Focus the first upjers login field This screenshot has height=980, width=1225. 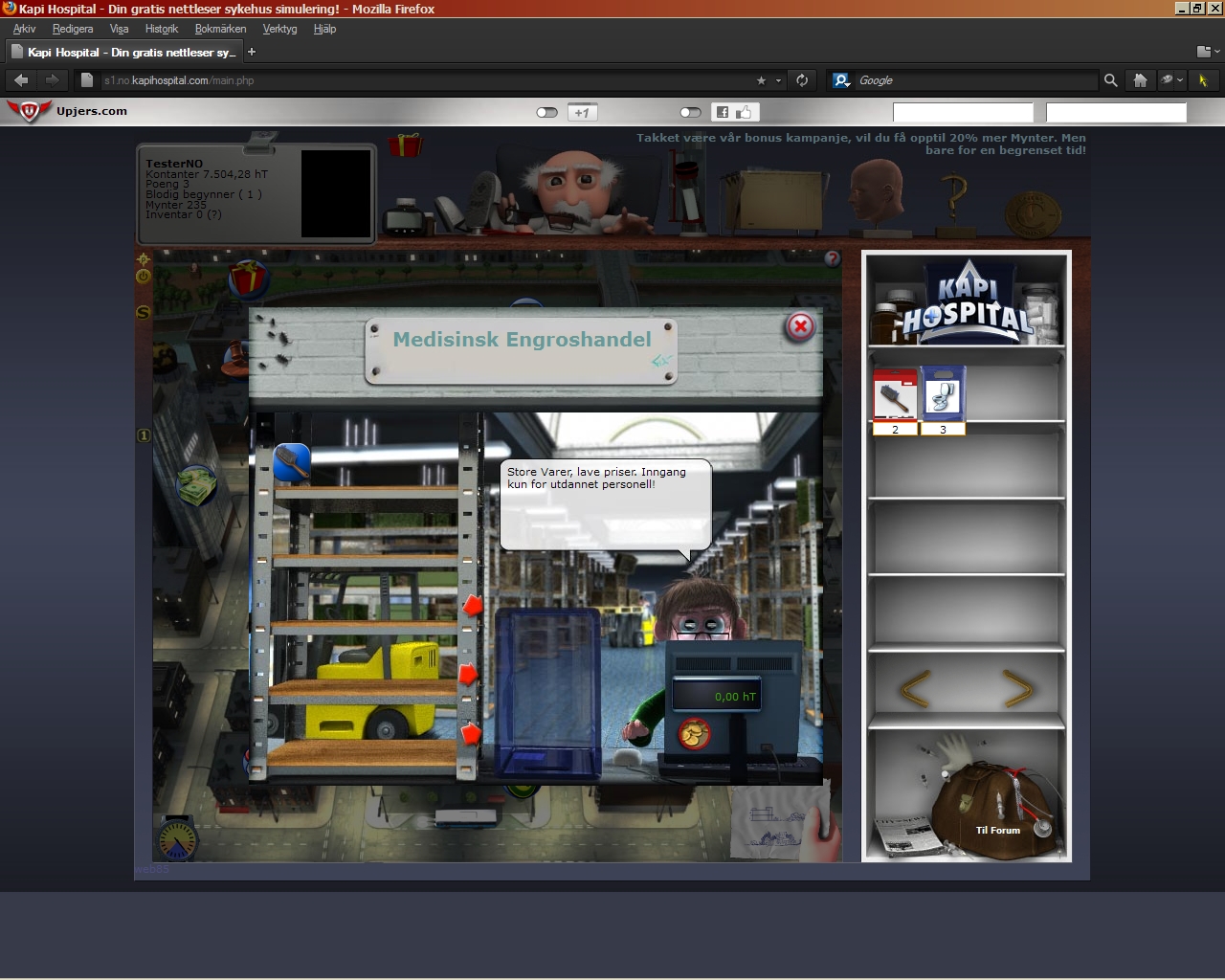(x=963, y=112)
